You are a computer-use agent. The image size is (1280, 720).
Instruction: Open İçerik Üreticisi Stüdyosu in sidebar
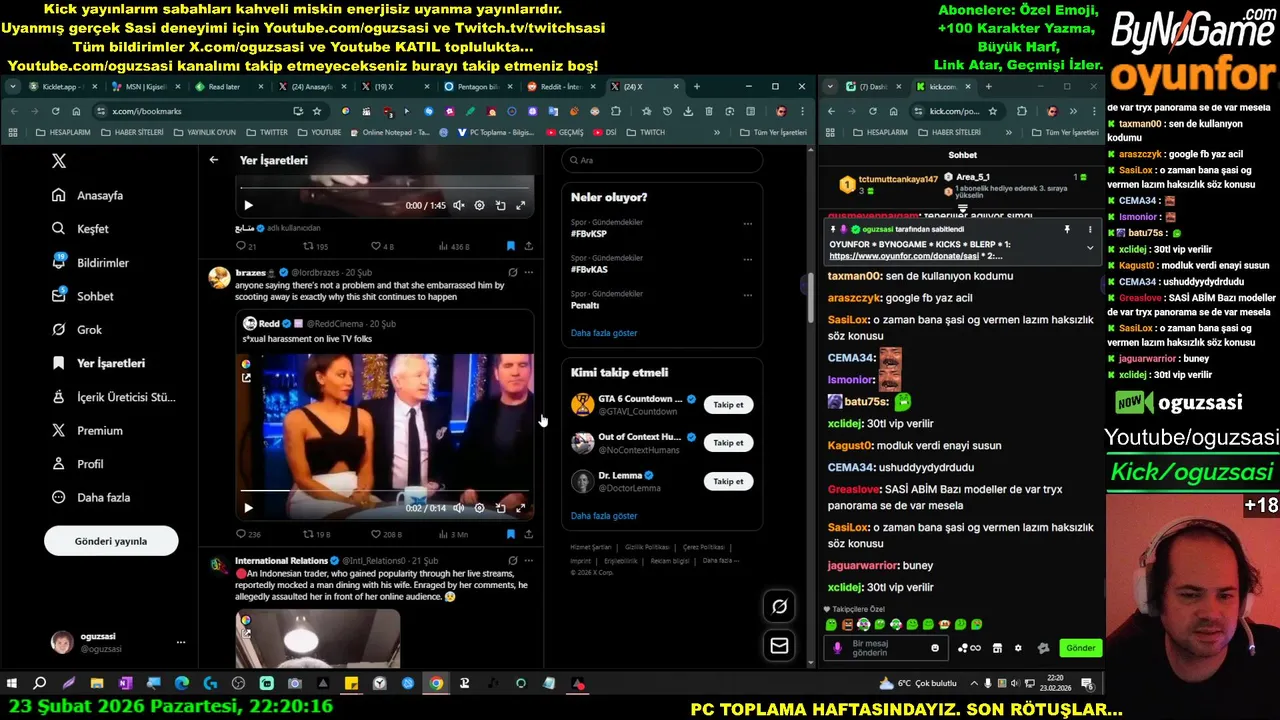click(x=113, y=397)
